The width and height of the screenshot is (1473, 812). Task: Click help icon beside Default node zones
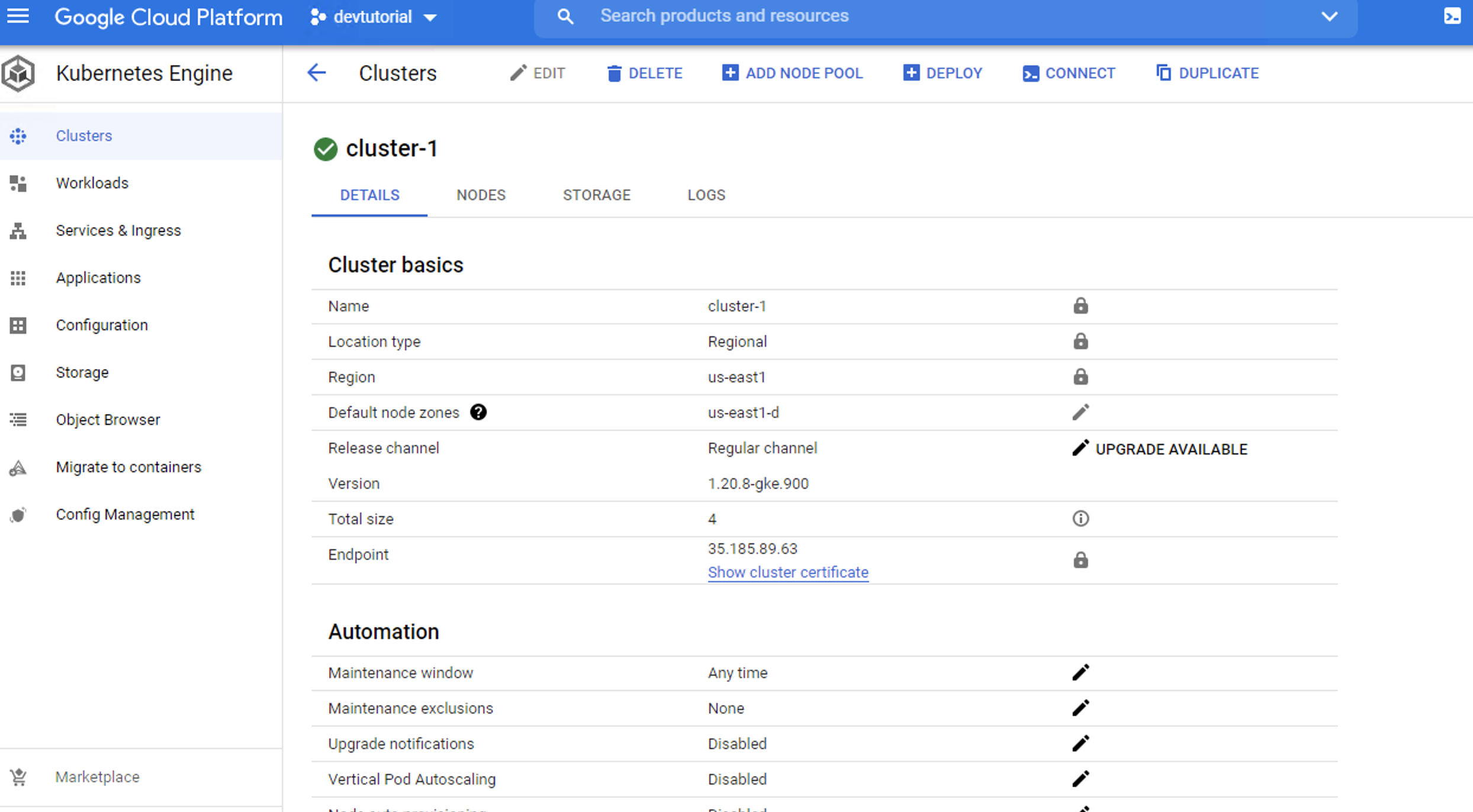[x=478, y=412]
